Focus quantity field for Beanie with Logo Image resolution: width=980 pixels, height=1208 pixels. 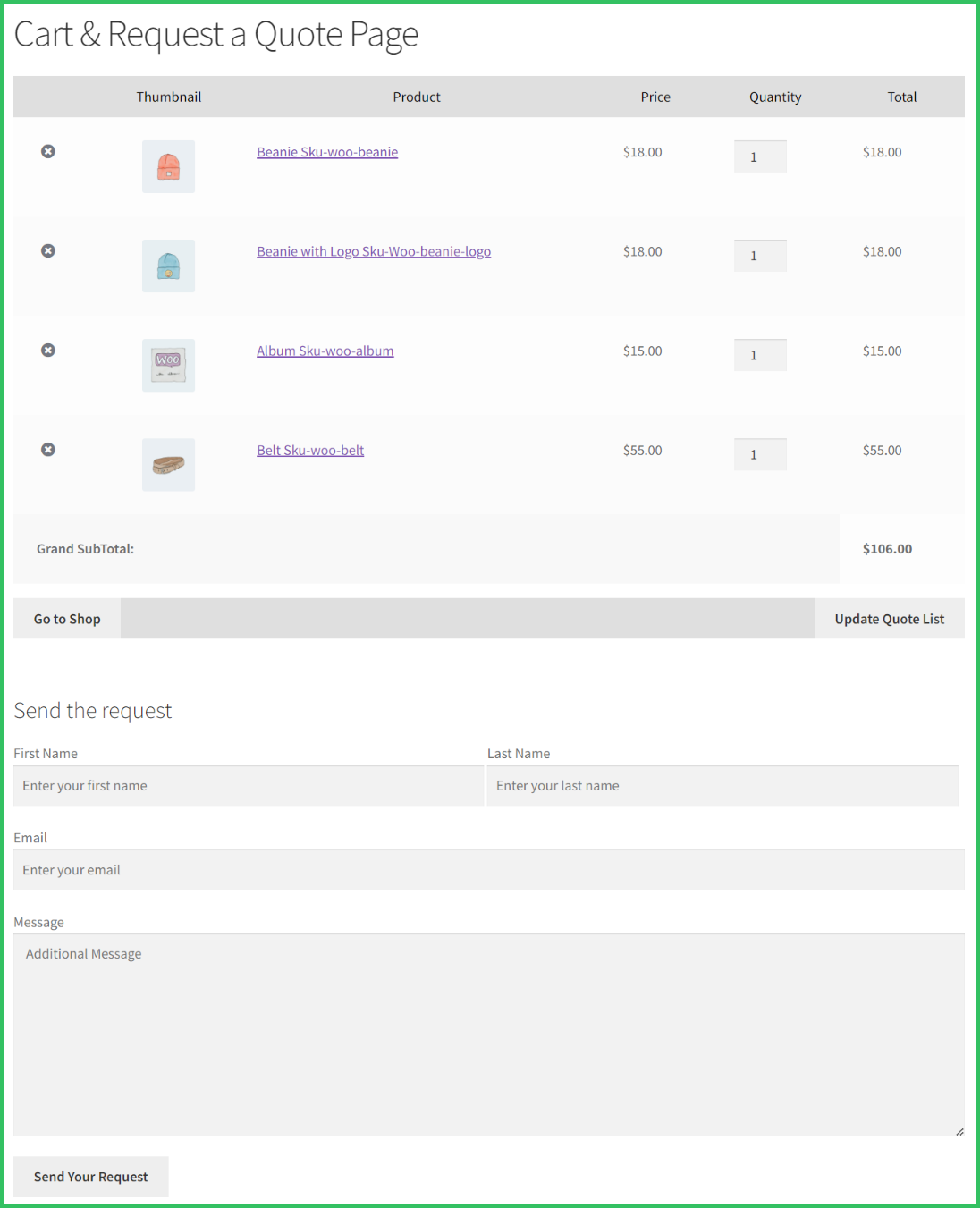coord(760,256)
